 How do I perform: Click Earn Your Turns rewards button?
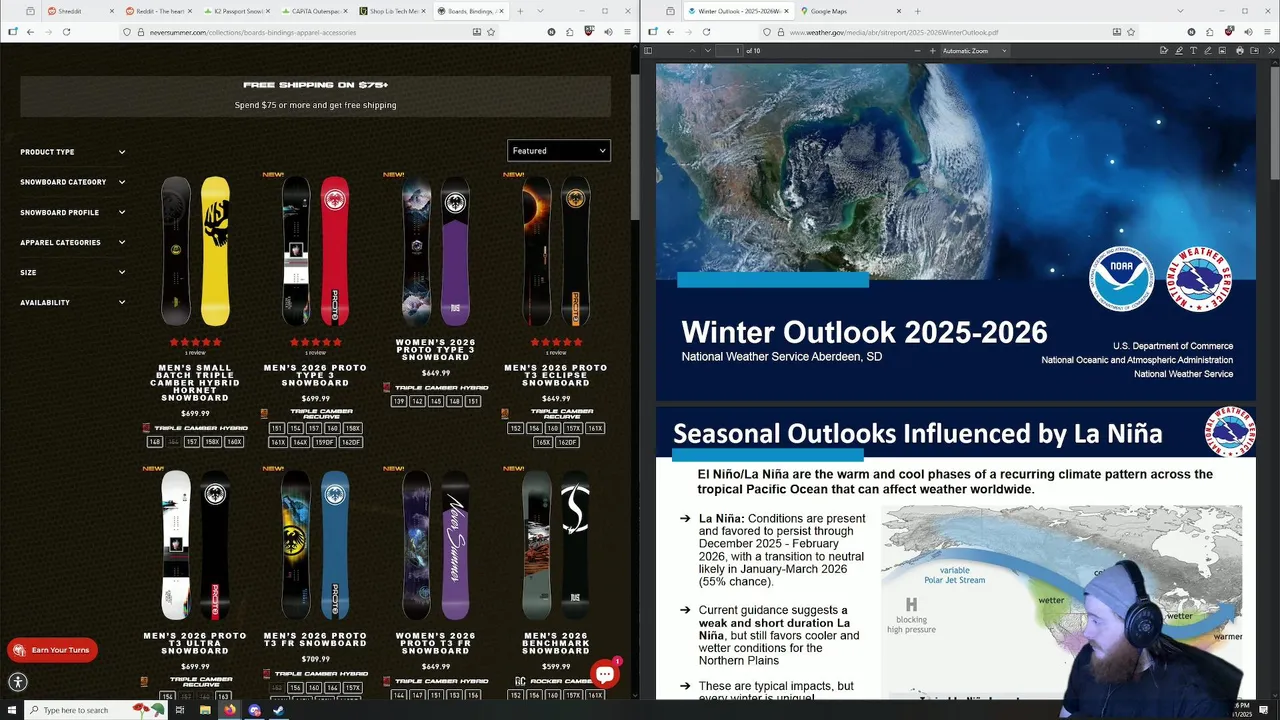tap(52, 650)
